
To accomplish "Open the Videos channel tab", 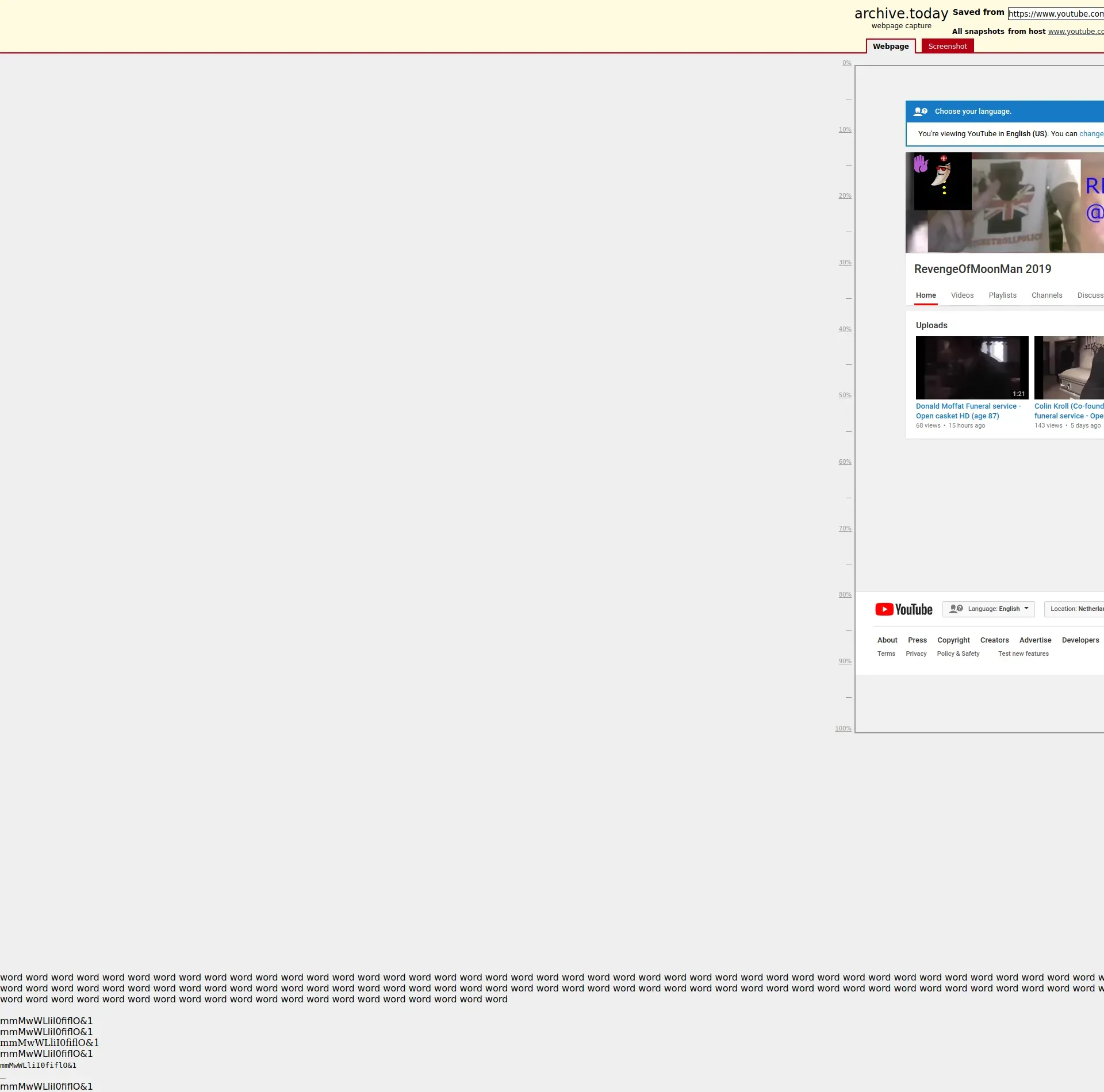I will [x=962, y=295].
